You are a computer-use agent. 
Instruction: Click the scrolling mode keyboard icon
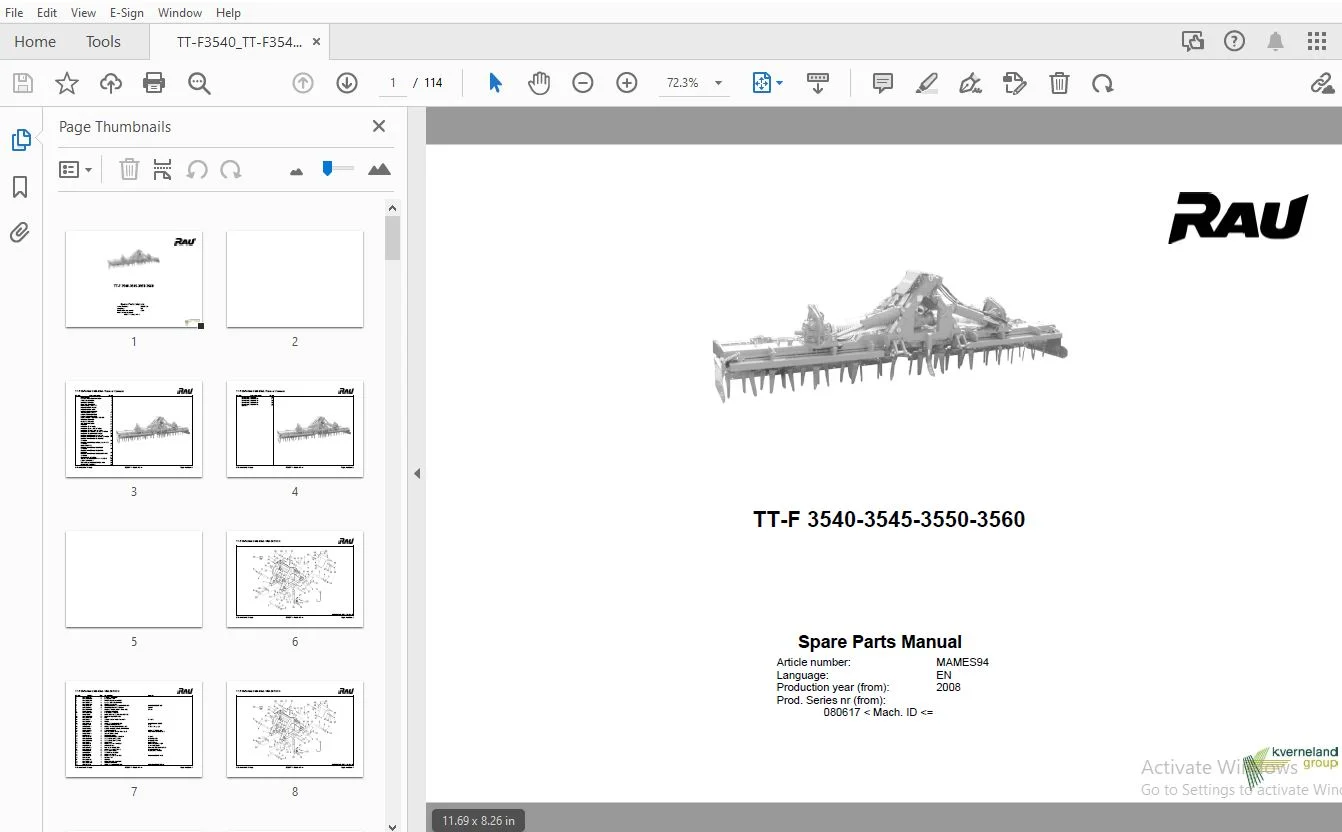[818, 83]
